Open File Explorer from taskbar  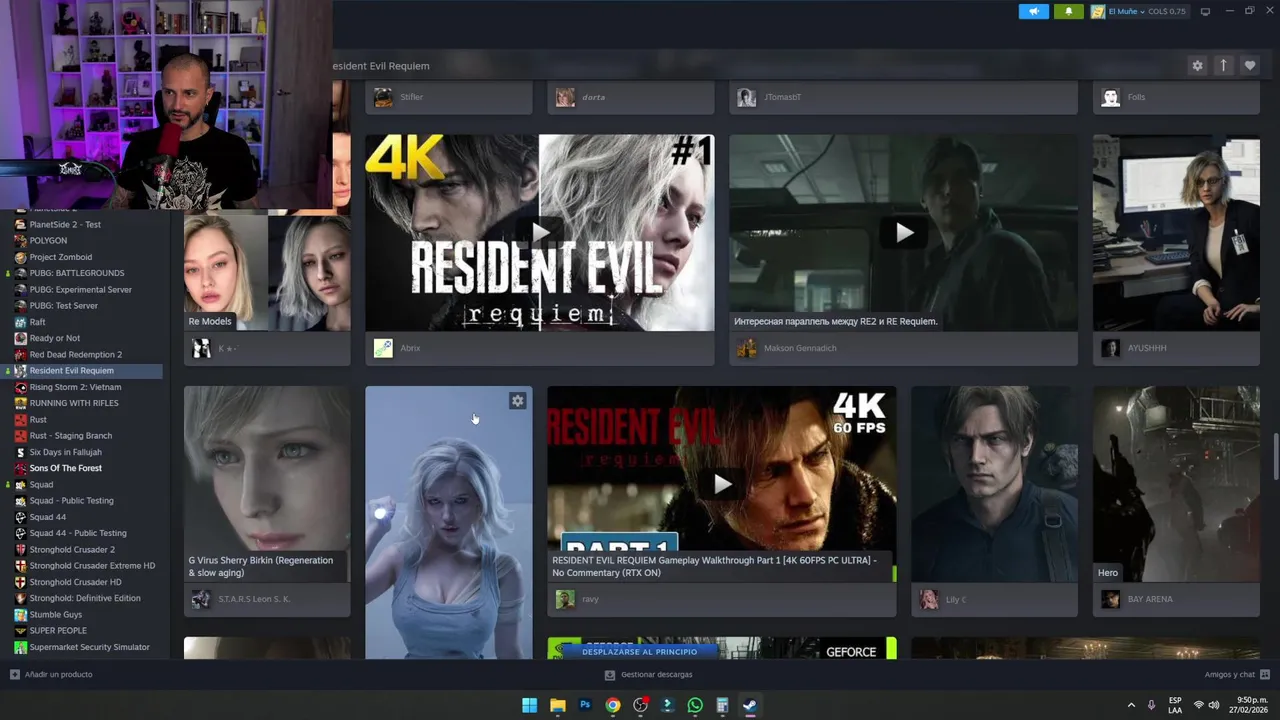point(558,705)
